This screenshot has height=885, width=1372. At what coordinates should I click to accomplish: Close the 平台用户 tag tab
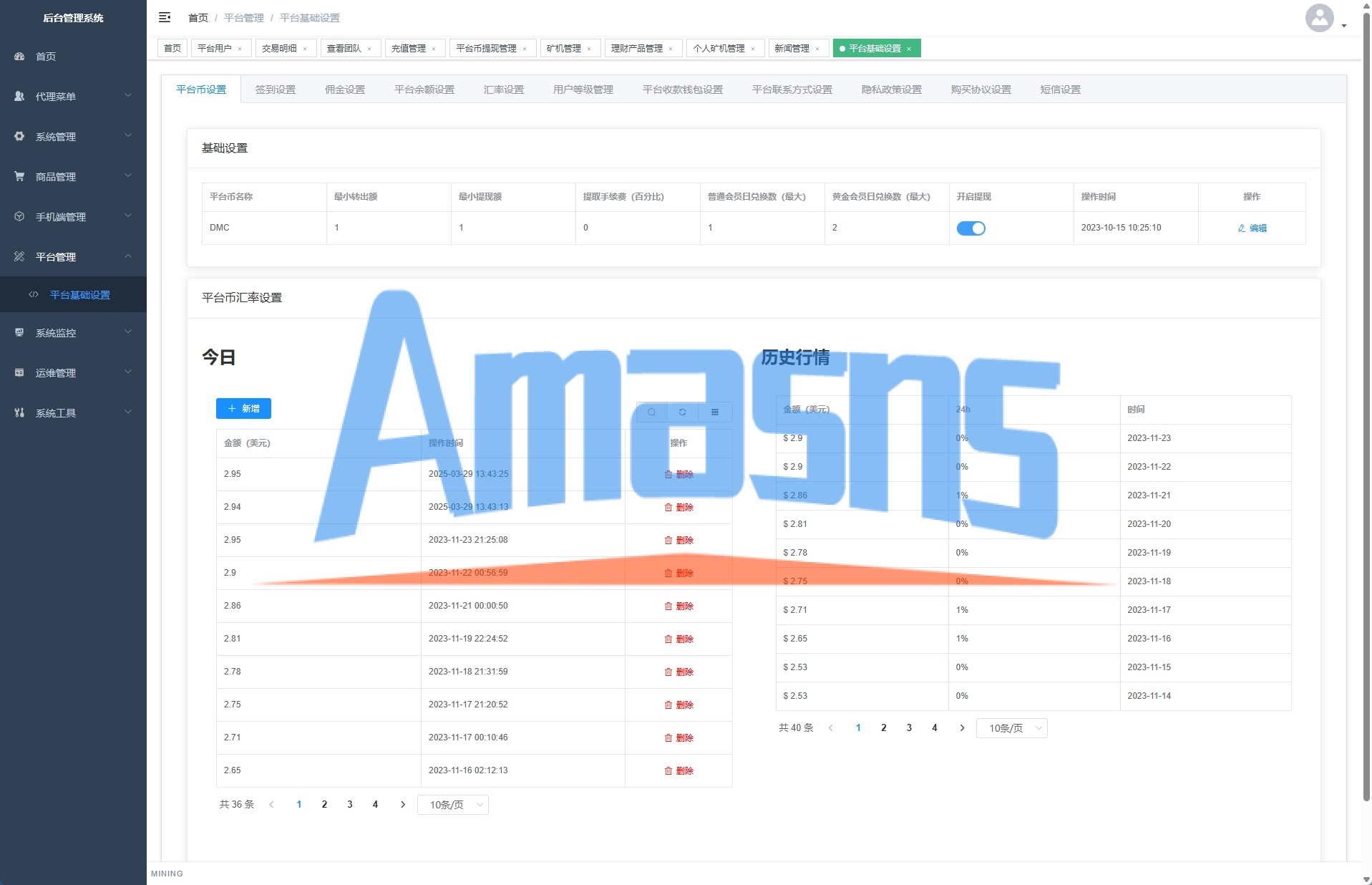click(x=240, y=49)
